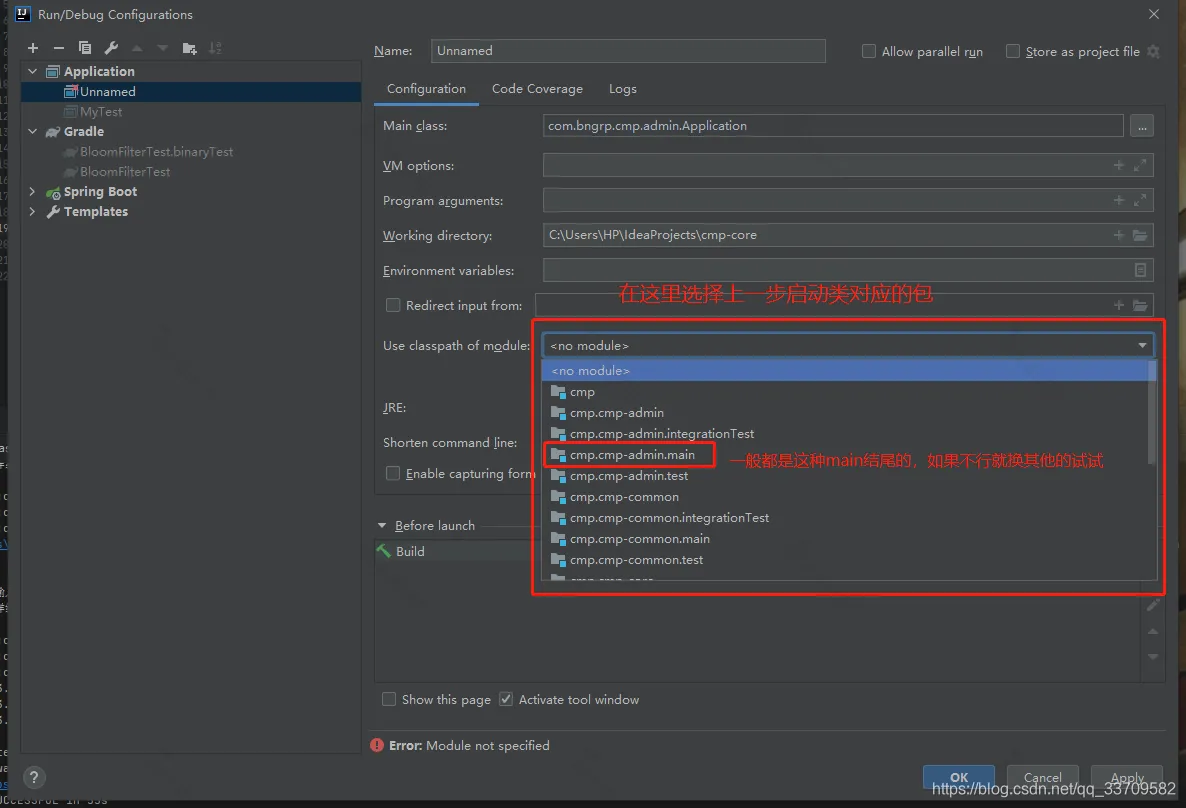1186x808 pixels.
Task: Edit environment variables list icon
Action: pos(1141,270)
